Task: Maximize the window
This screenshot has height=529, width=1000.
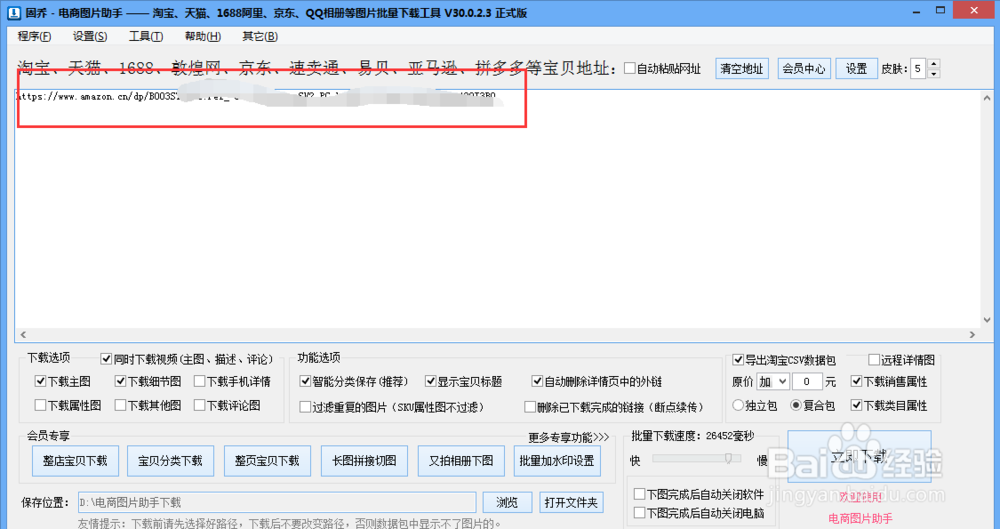Action: [940, 11]
